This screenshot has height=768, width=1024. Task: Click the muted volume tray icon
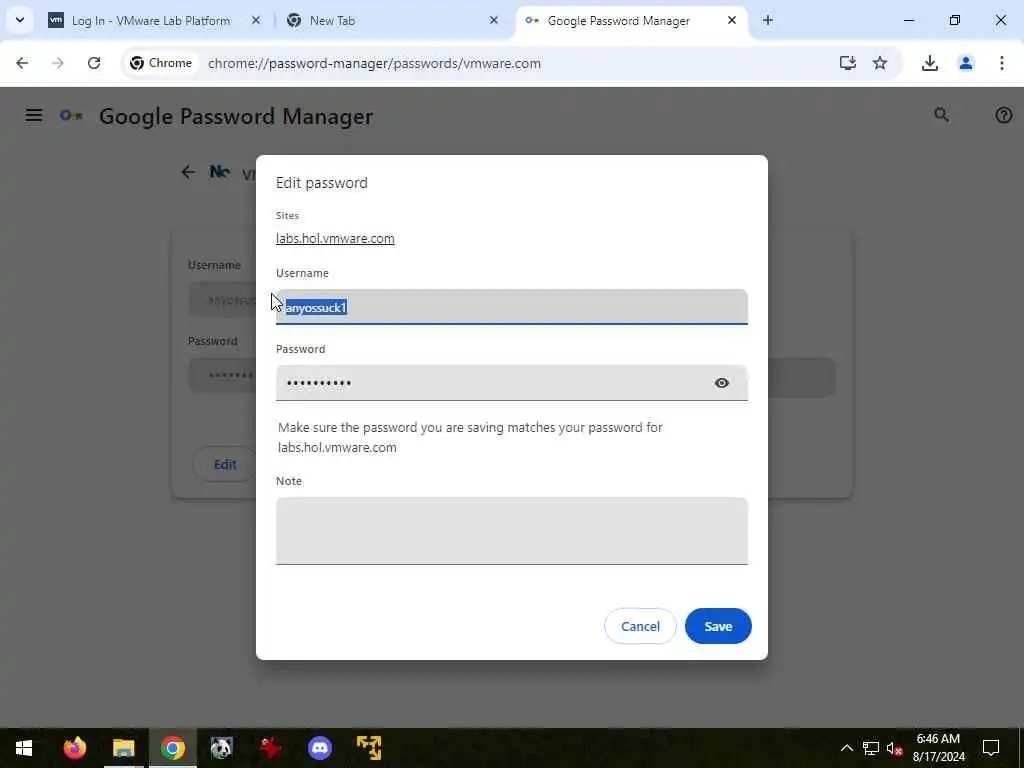click(894, 748)
